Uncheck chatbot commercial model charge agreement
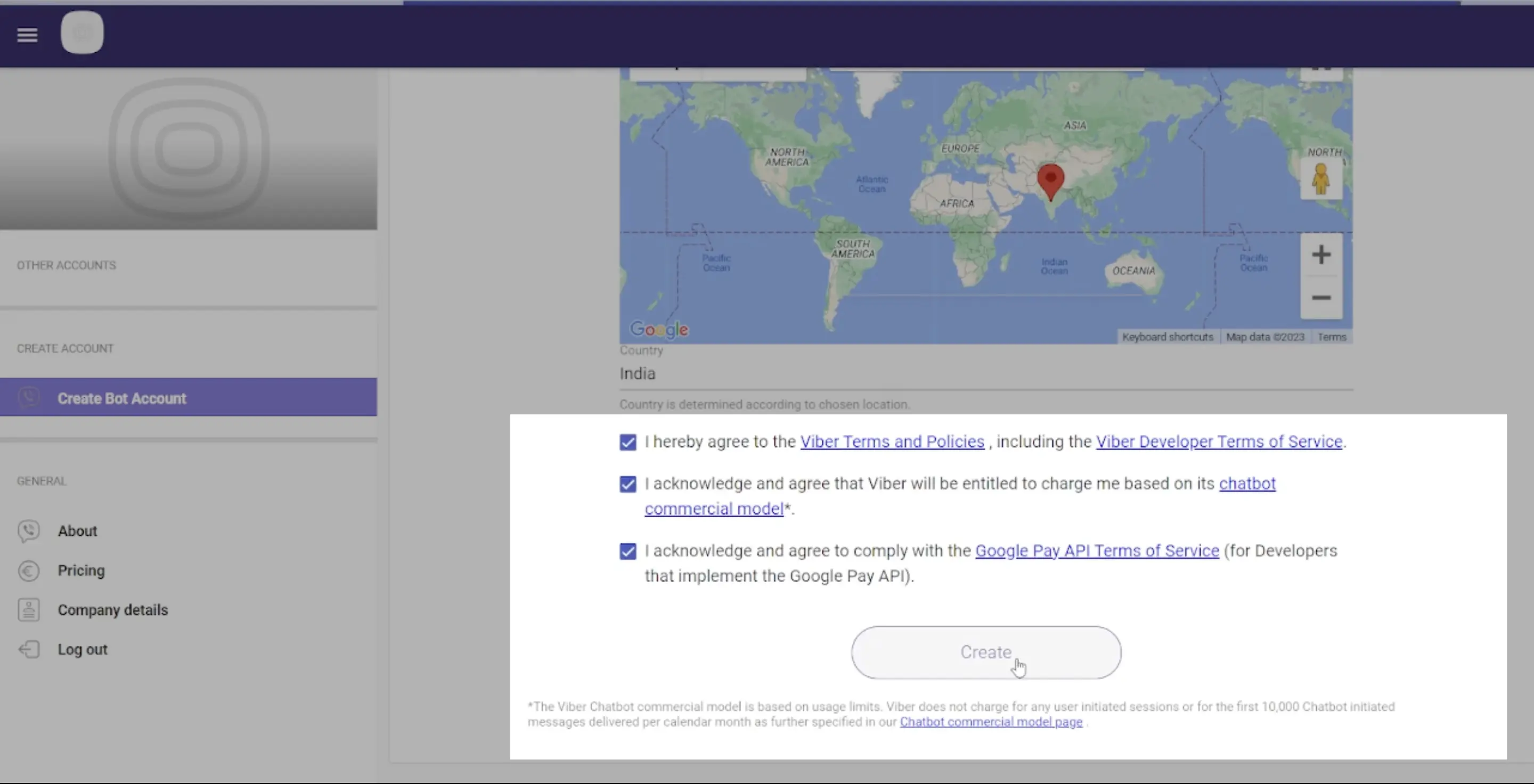 [x=627, y=484]
